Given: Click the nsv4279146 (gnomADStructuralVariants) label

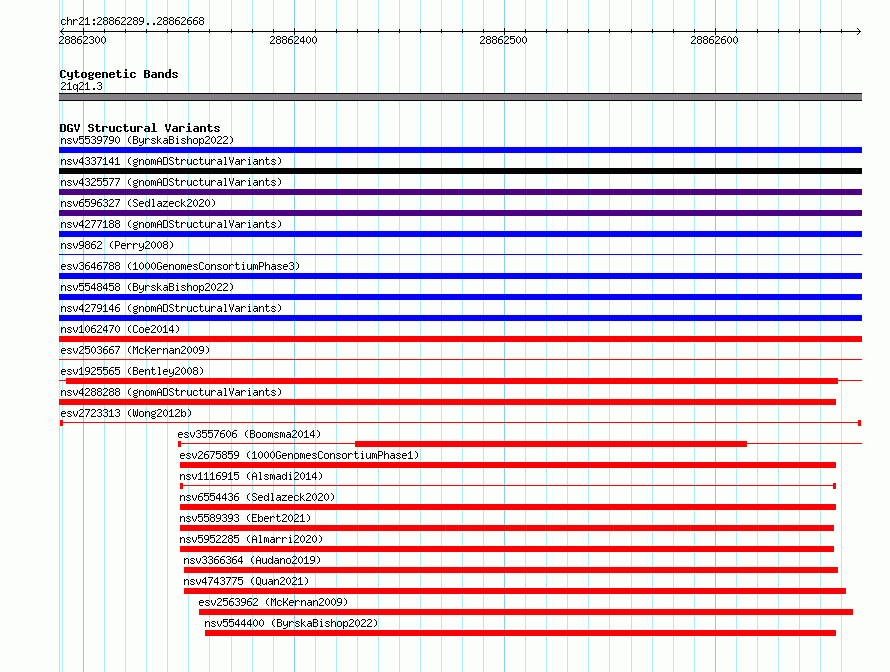Looking at the screenshot, I should [x=171, y=308].
